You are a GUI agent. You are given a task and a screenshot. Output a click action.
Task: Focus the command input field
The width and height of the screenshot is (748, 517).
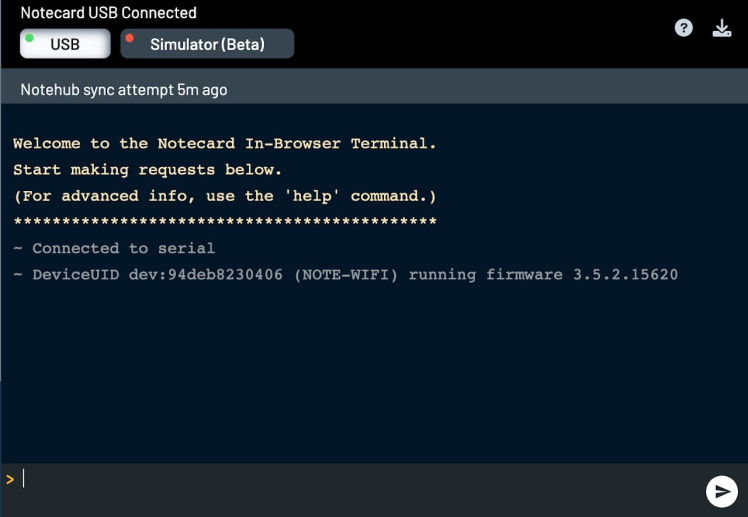[360, 480]
